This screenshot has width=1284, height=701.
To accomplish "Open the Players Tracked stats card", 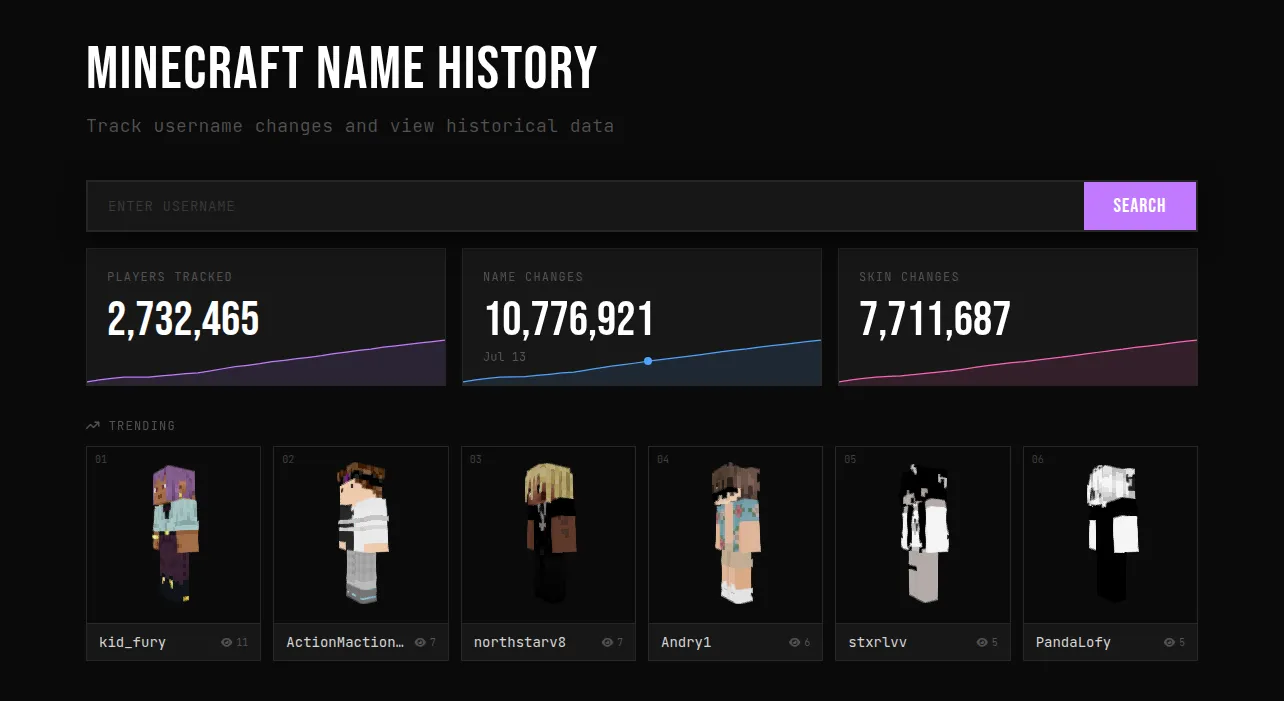I will tap(266, 317).
